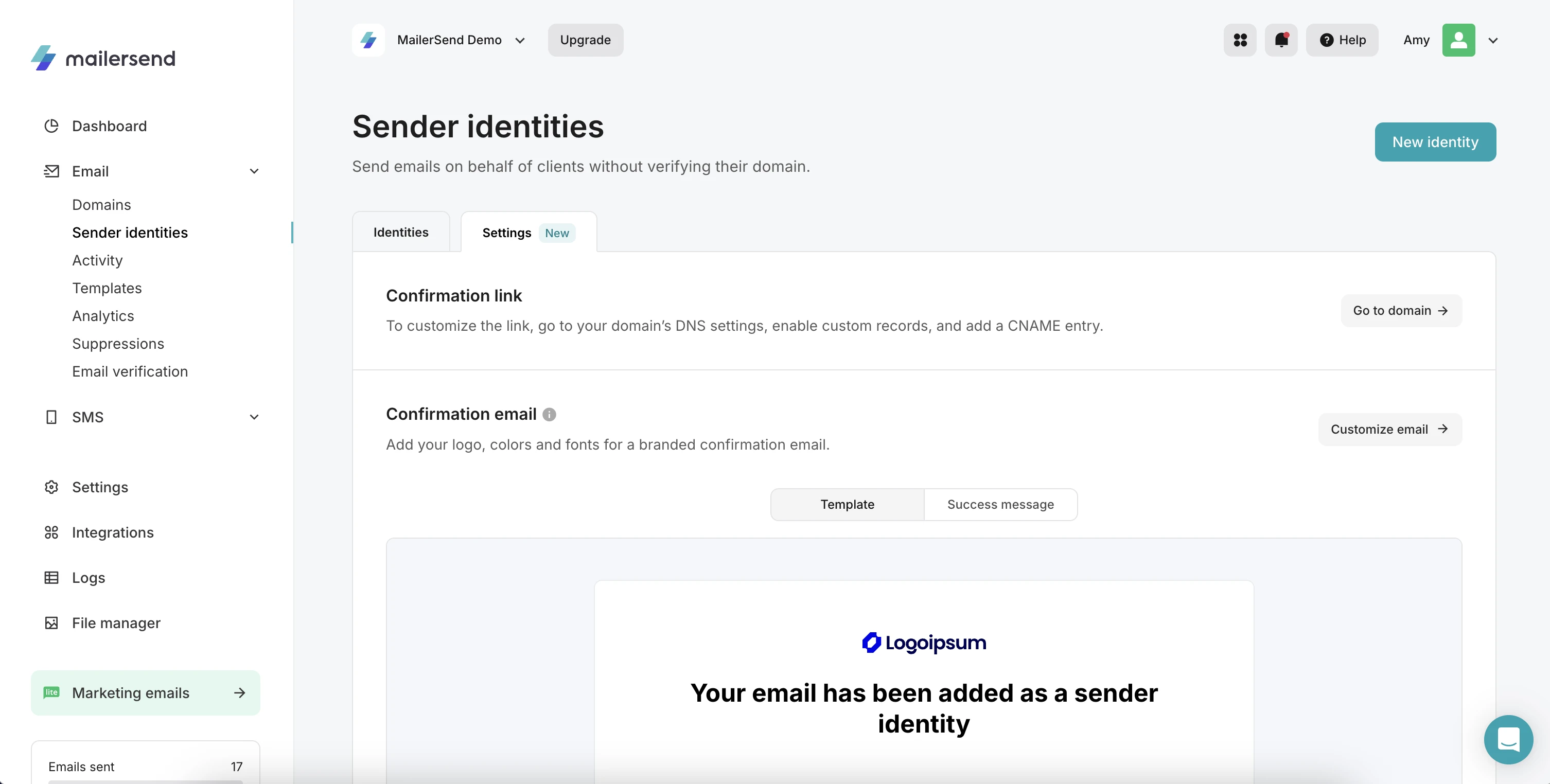Open the Dashboard from the sidebar
Viewport: 1550px width, 784px height.
[x=110, y=126]
